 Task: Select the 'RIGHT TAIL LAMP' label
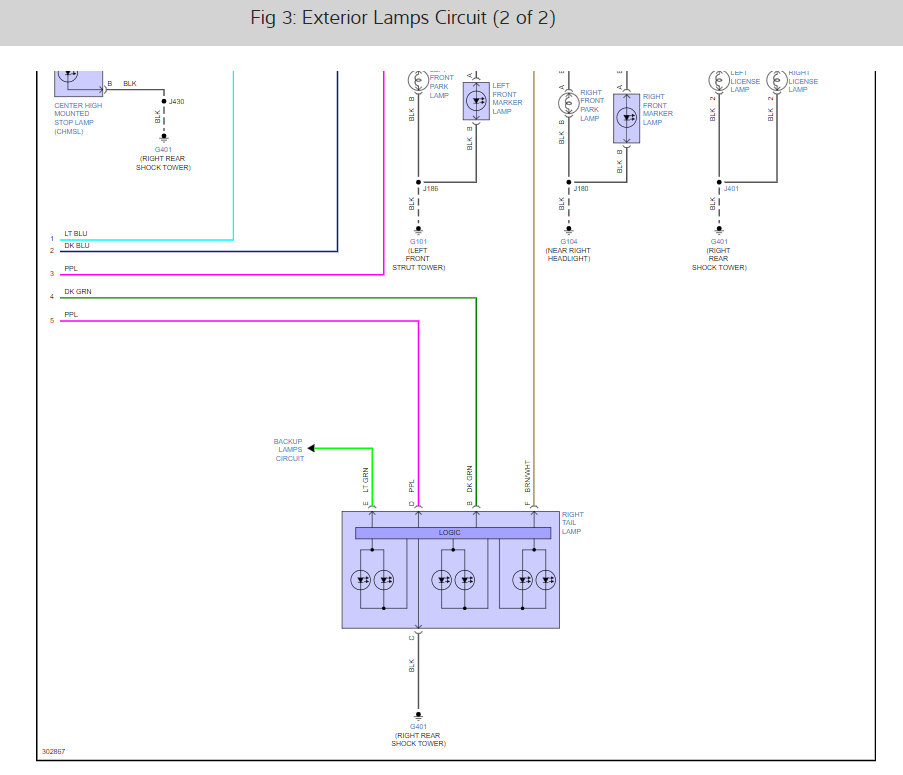(x=572, y=523)
